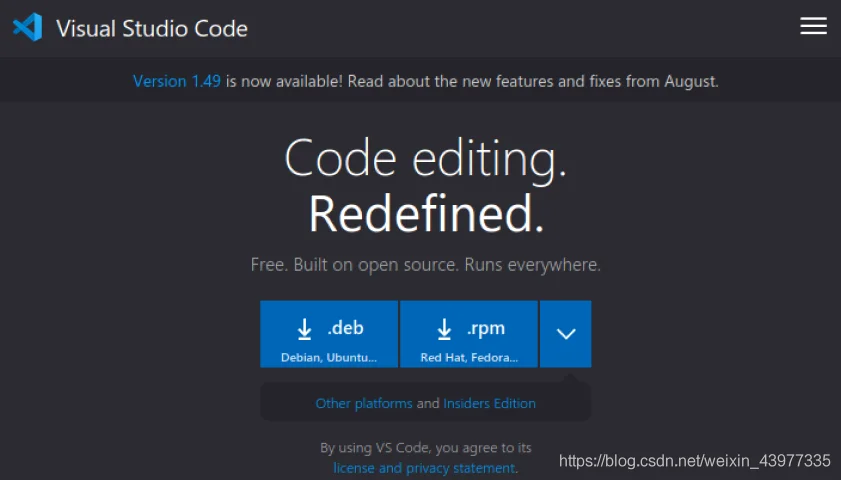Click the Visual Studio Code logo icon
Image resolution: width=841 pixels, height=480 pixels.
pos(28,27)
